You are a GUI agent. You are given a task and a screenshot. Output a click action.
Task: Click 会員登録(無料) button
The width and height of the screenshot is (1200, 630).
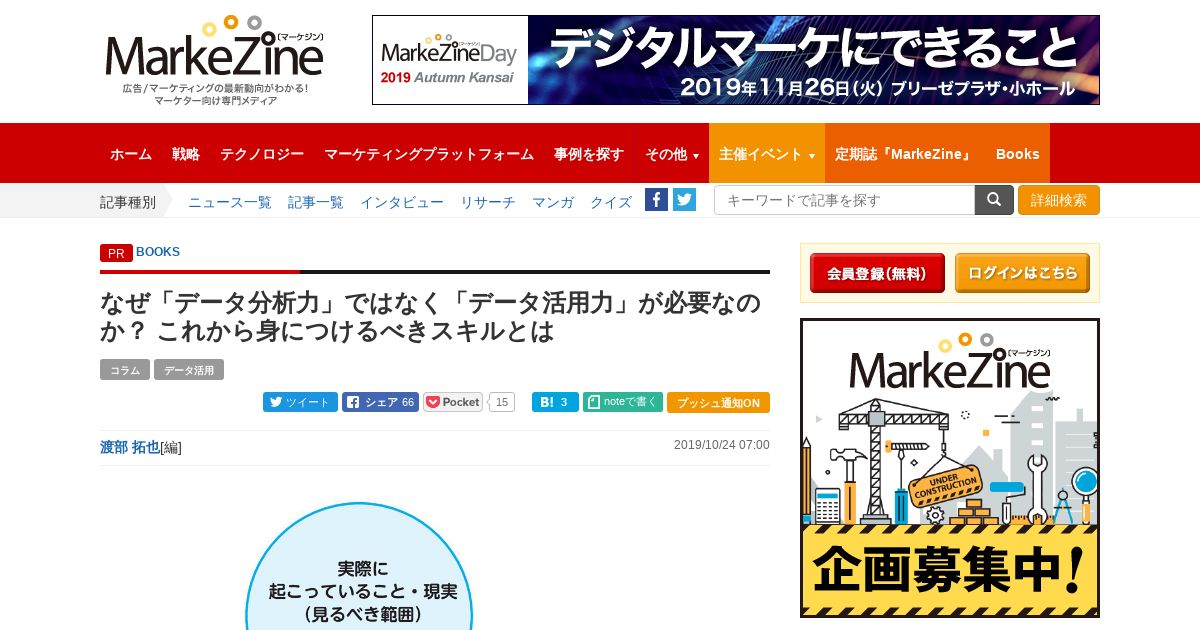(x=877, y=273)
